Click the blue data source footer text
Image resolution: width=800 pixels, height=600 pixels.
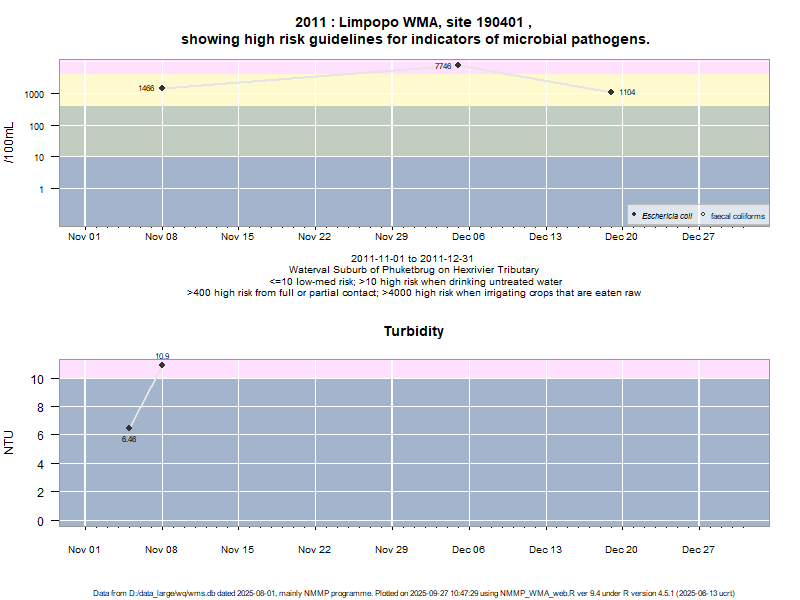[x=414, y=593]
